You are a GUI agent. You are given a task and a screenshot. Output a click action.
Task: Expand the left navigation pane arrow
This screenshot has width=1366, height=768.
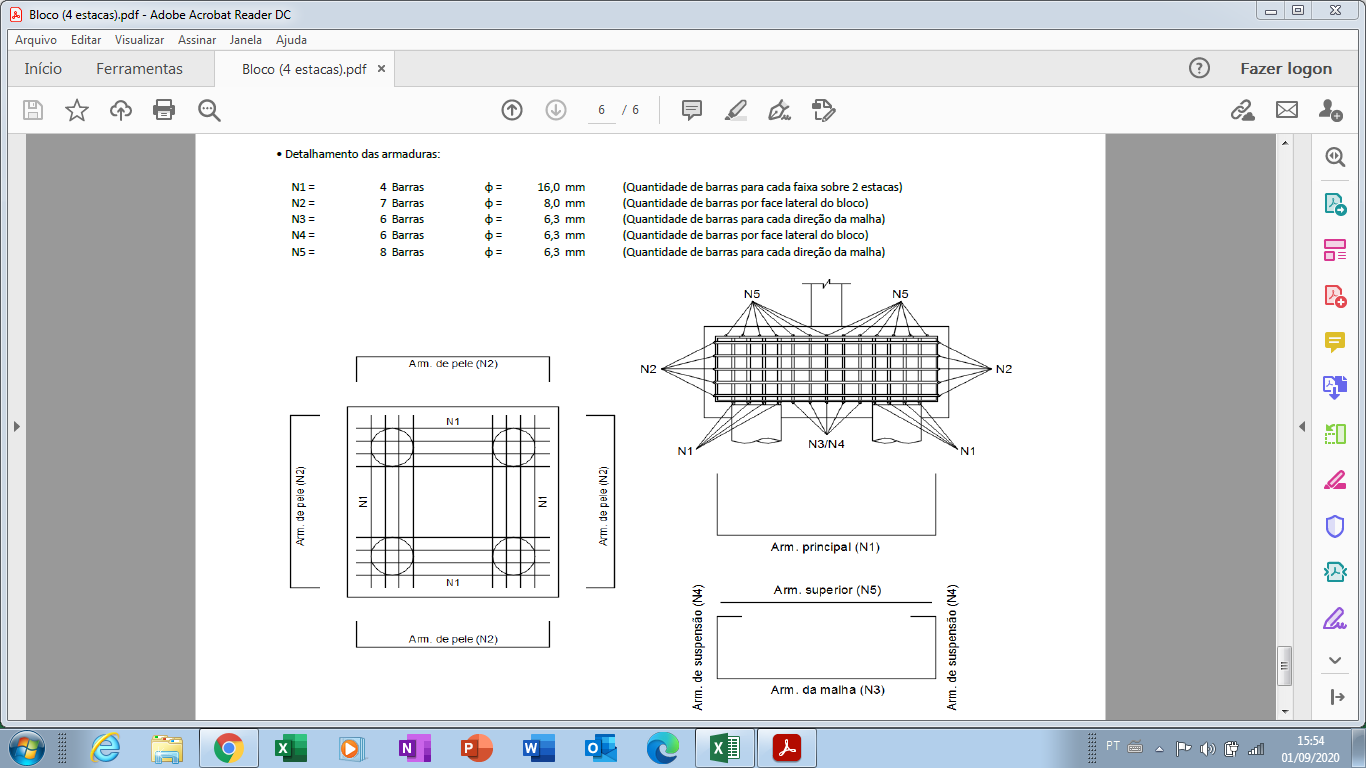[x=16, y=427]
